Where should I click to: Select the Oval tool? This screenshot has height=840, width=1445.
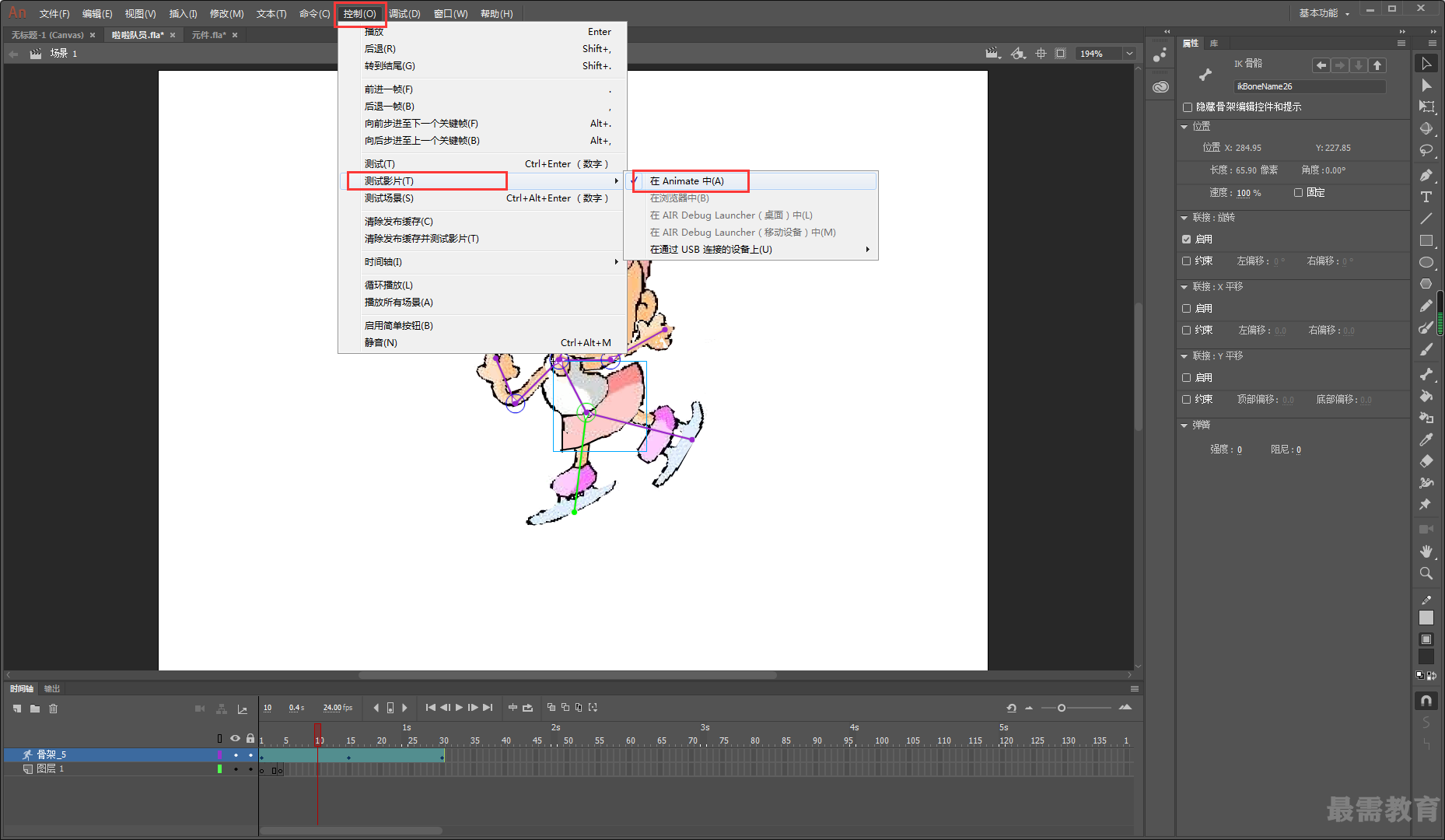(1426, 262)
